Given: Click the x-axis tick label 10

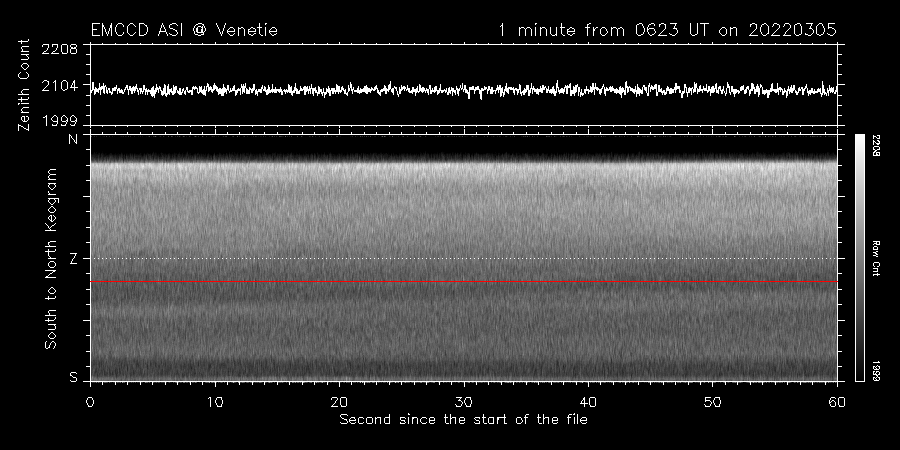Looking at the screenshot, I should [215, 402].
